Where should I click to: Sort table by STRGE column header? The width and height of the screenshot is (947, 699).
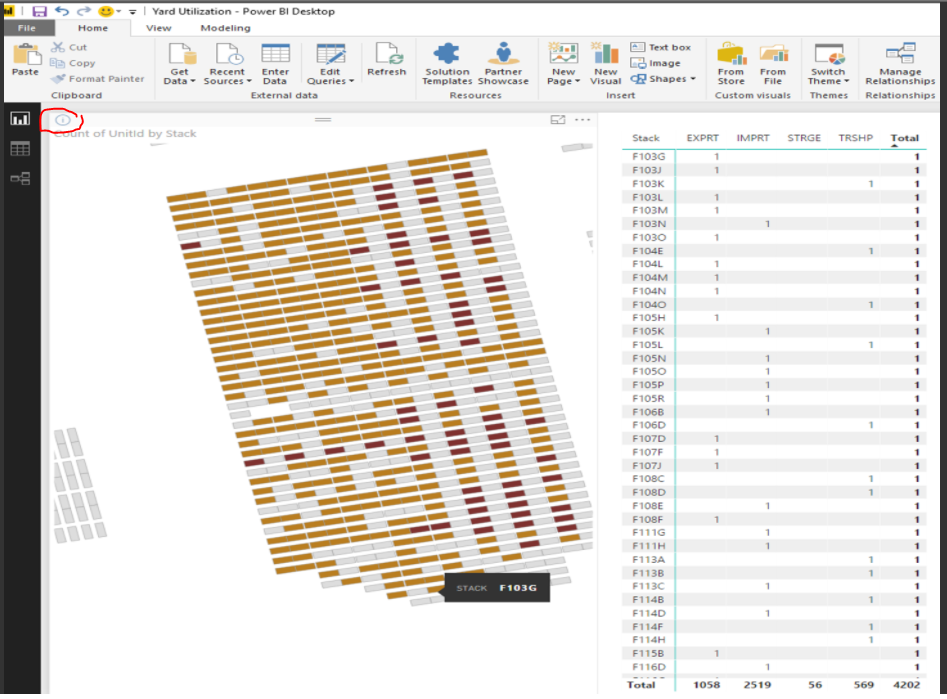coord(804,138)
